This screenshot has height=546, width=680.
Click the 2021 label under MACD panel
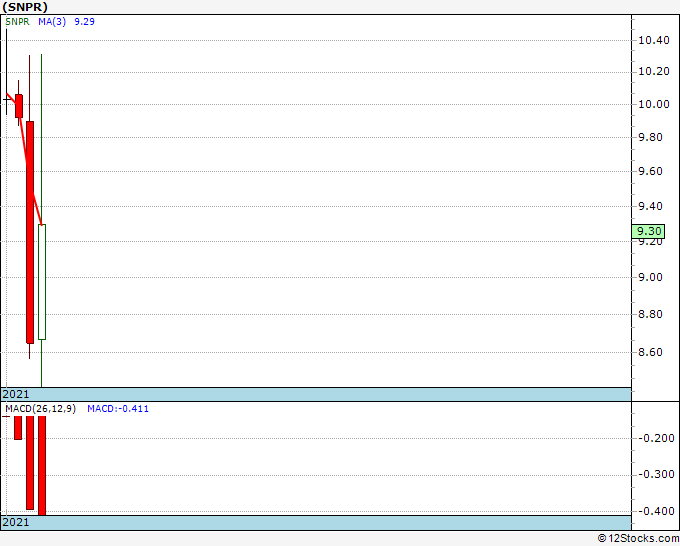tap(16, 522)
